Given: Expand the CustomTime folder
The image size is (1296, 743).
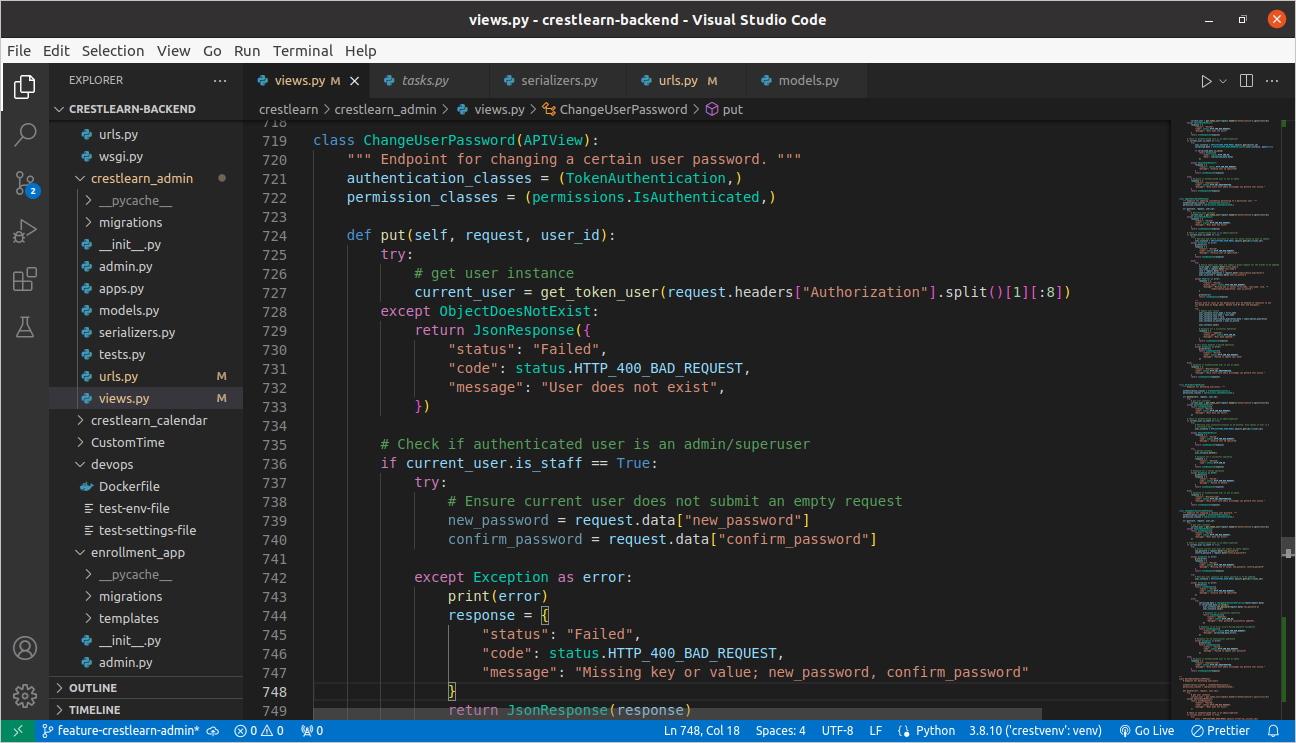Looking at the screenshot, I should point(146,442).
